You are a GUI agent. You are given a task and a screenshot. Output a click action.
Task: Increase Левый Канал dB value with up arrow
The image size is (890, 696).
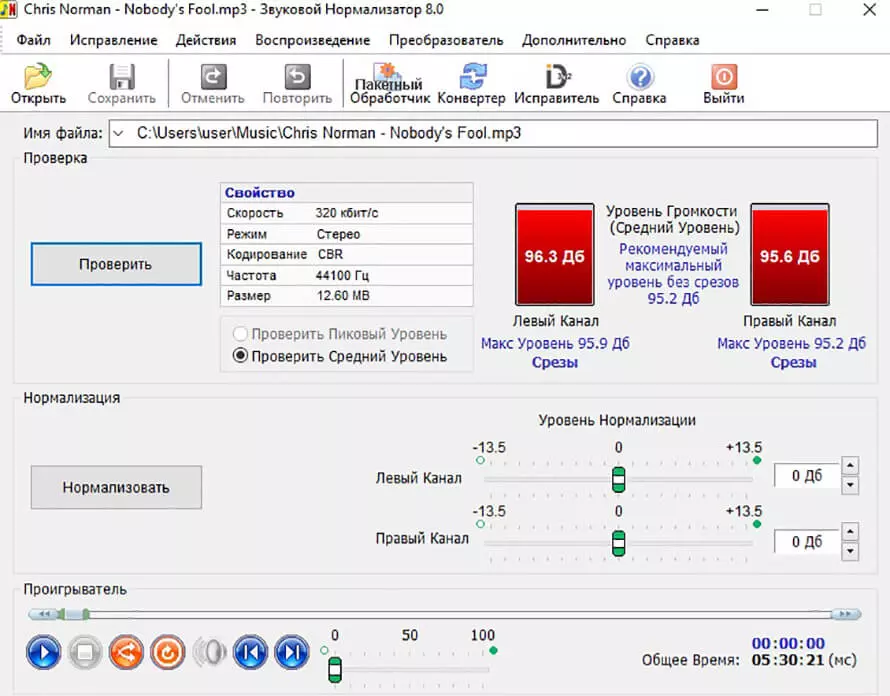pos(850,466)
